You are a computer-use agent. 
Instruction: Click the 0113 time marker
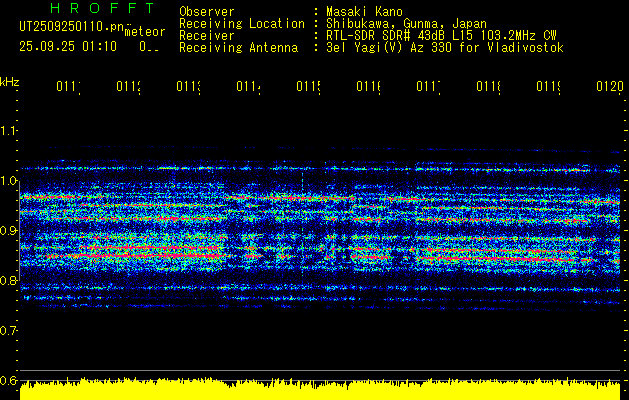click(189, 86)
